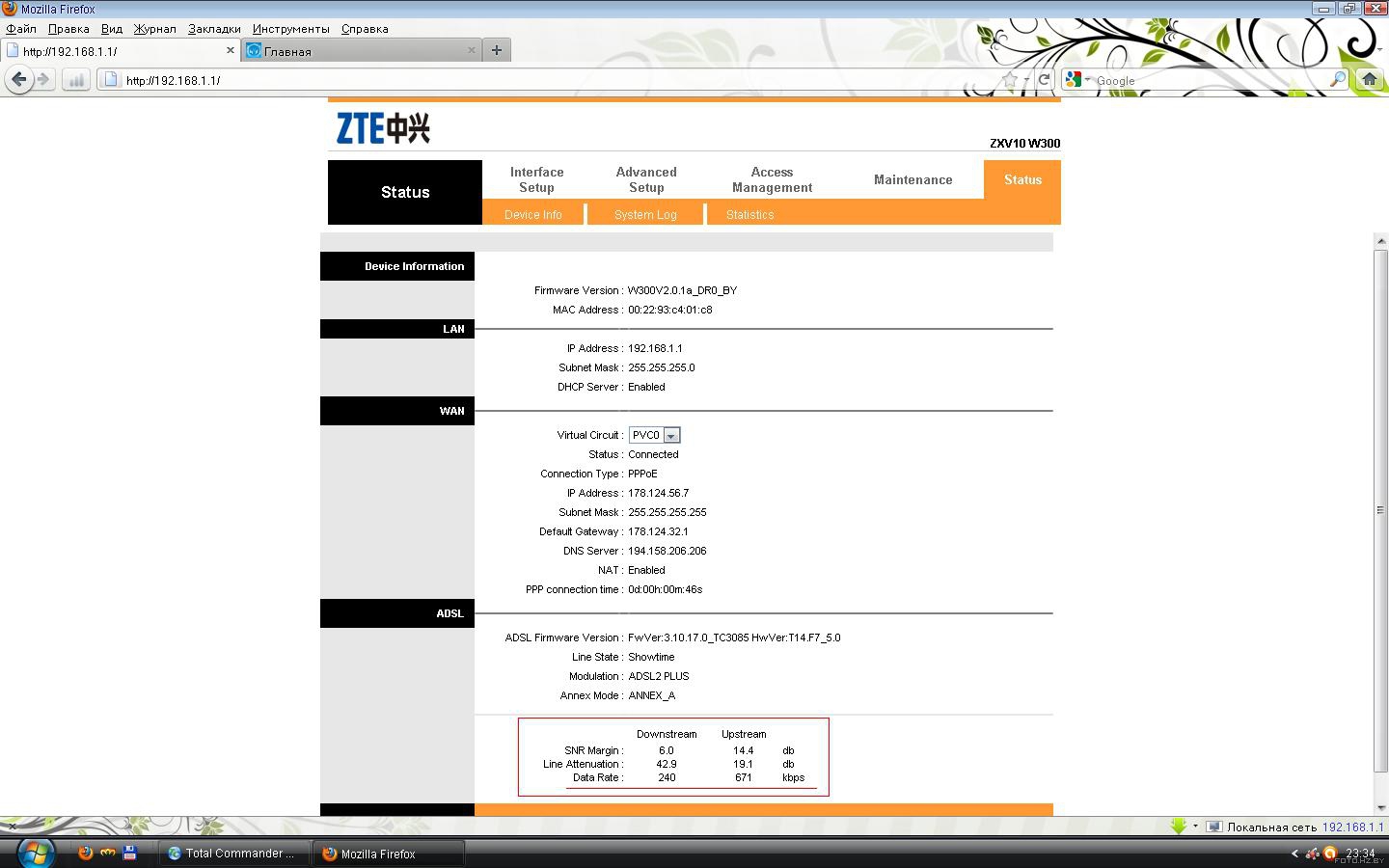Go to the Maintenance section
Viewport: 1389px width, 868px height.
tap(912, 179)
